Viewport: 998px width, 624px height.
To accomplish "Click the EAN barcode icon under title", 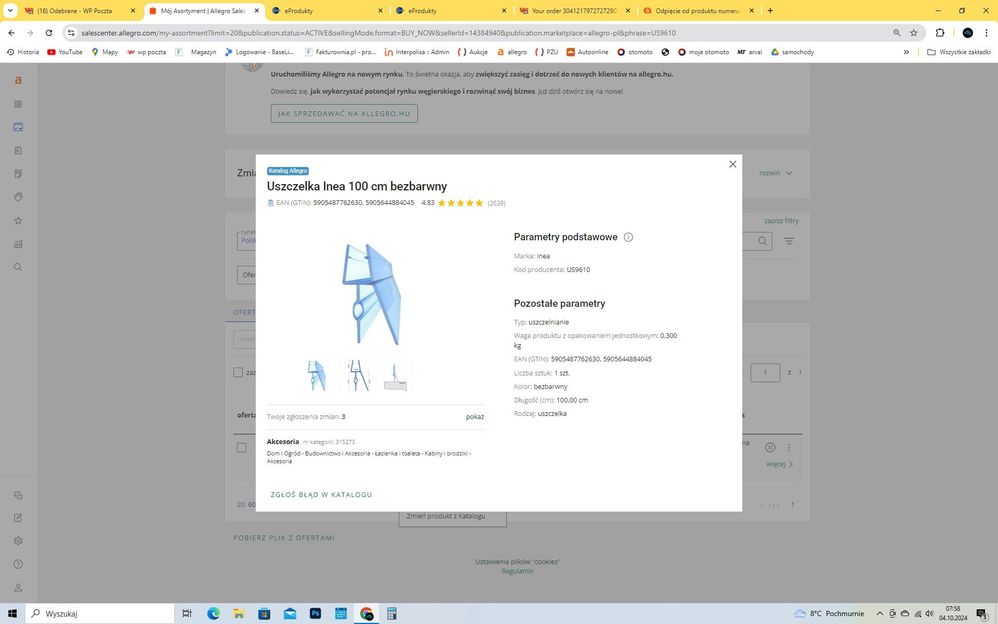I will 271,203.
